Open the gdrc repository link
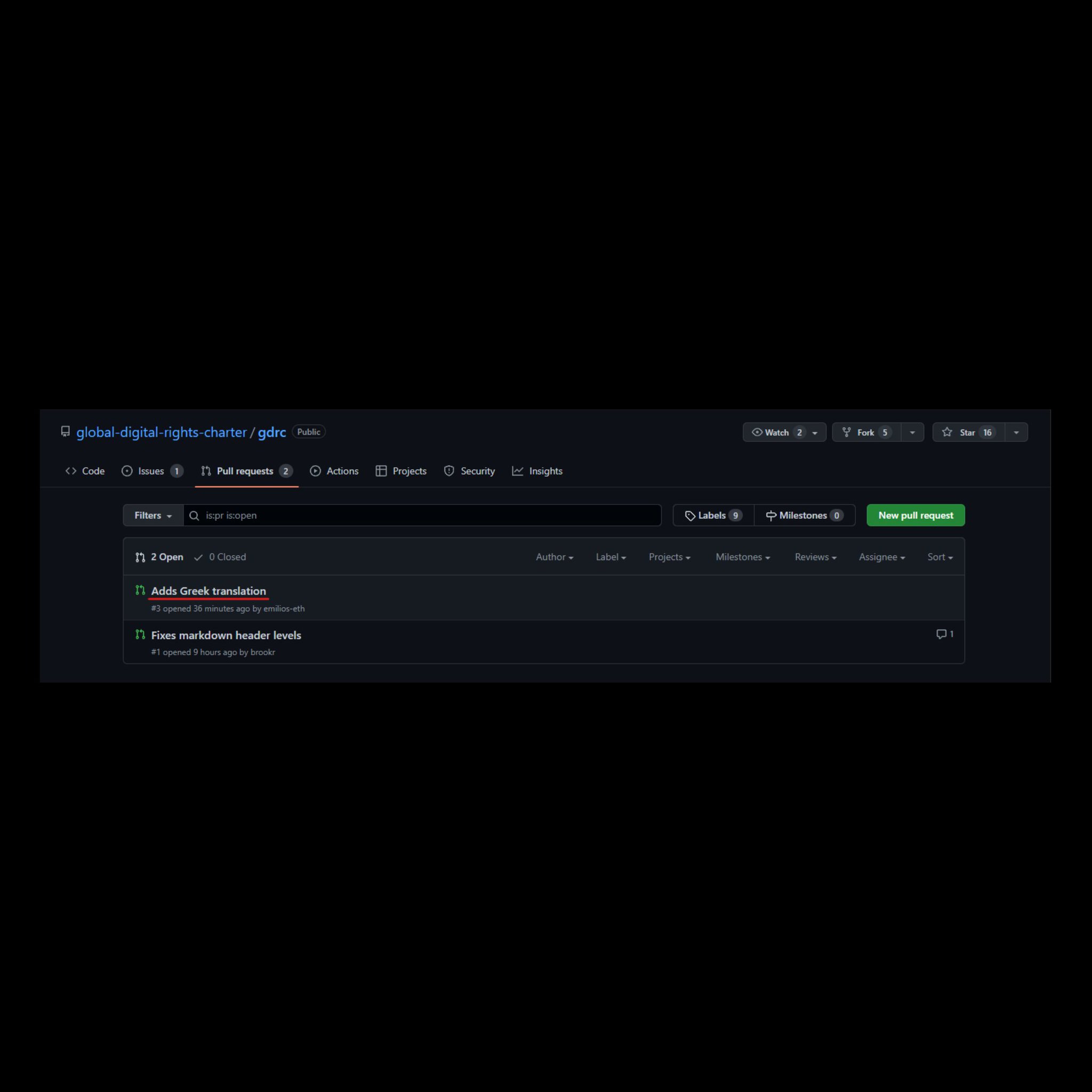 272,432
